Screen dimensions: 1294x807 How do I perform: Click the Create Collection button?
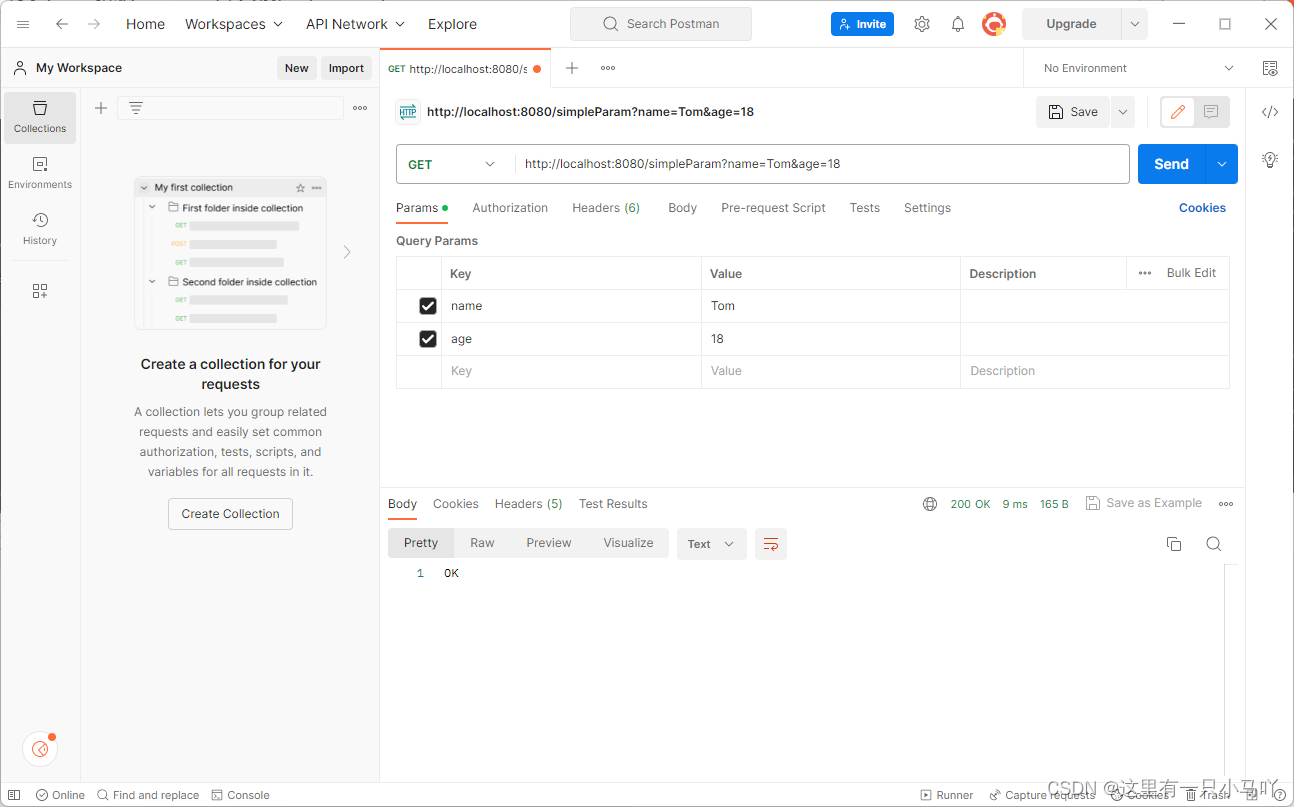(x=230, y=514)
